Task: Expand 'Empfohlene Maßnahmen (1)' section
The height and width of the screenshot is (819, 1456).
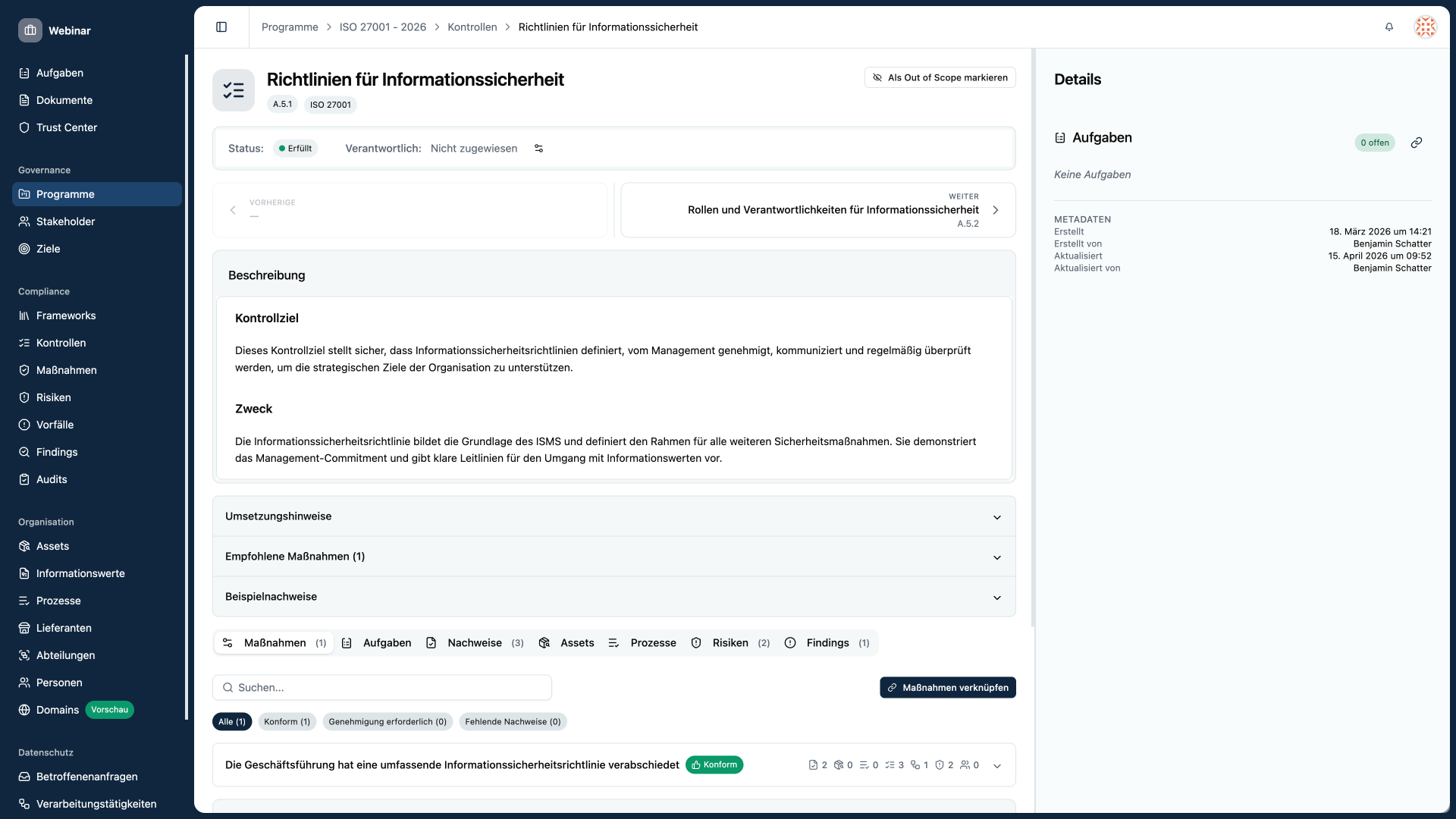Action: (613, 557)
